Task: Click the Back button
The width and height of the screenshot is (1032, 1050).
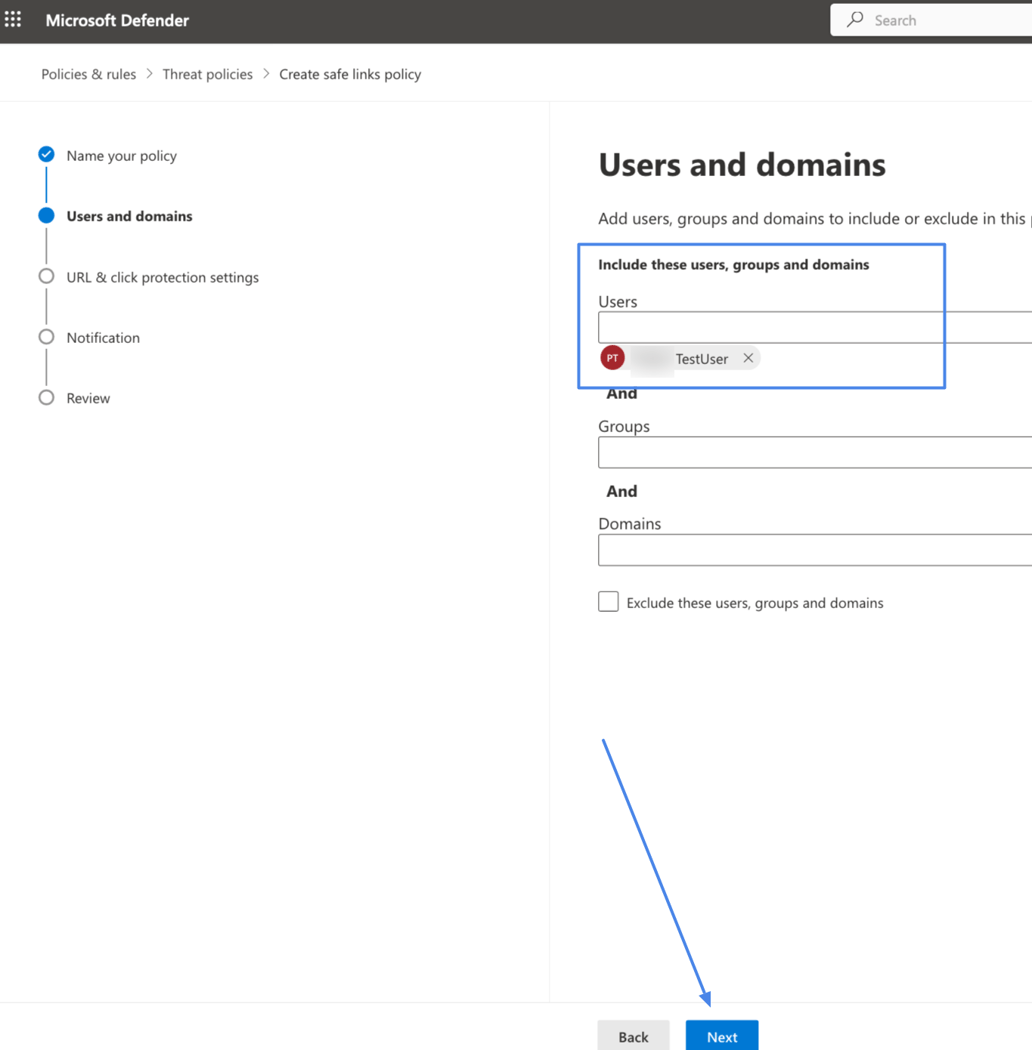Action: coord(633,1036)
